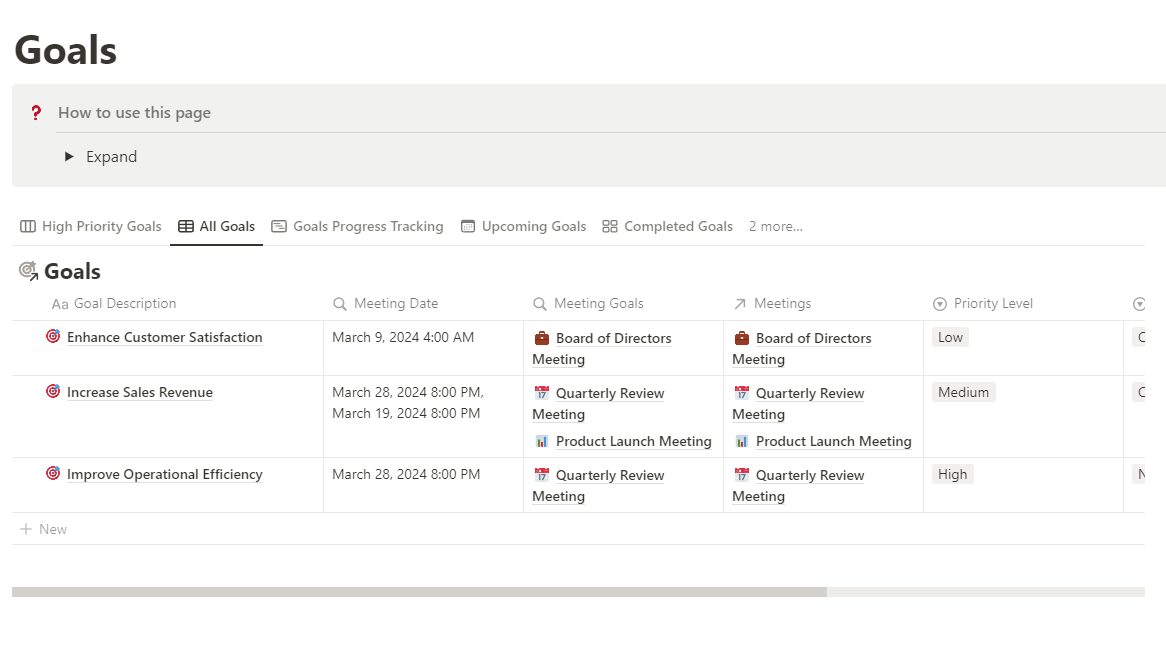Open the Goals Progress Tracking tab
1166x671 pixels.
357,227
